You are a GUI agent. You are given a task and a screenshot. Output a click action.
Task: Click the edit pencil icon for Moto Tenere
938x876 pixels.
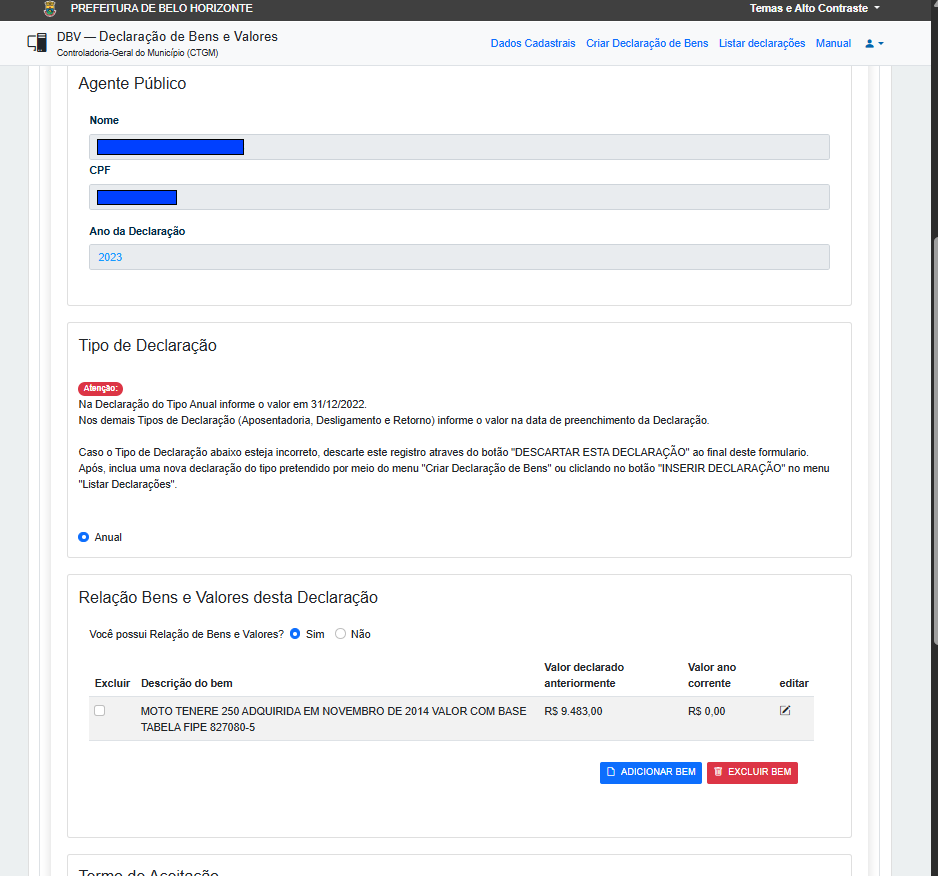[785, 710]
